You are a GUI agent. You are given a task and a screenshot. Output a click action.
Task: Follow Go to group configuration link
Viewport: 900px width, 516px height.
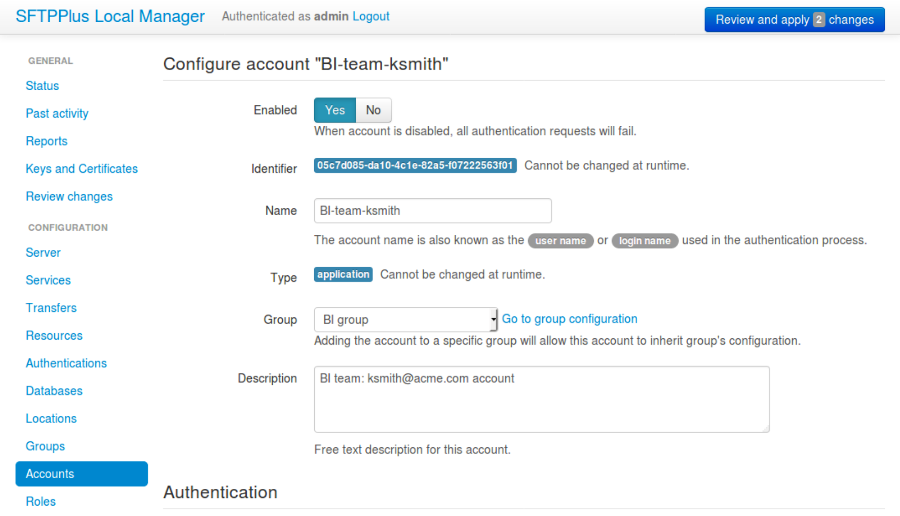click(569, 319)
